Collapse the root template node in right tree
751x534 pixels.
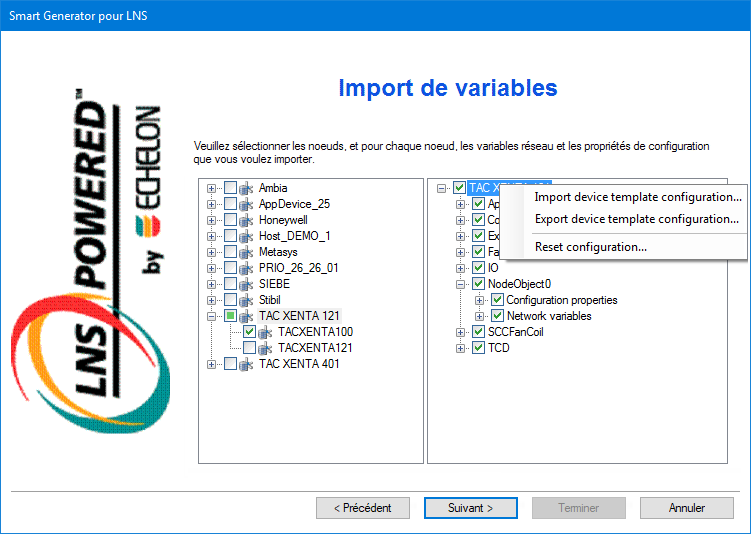(x=441, y=189)
